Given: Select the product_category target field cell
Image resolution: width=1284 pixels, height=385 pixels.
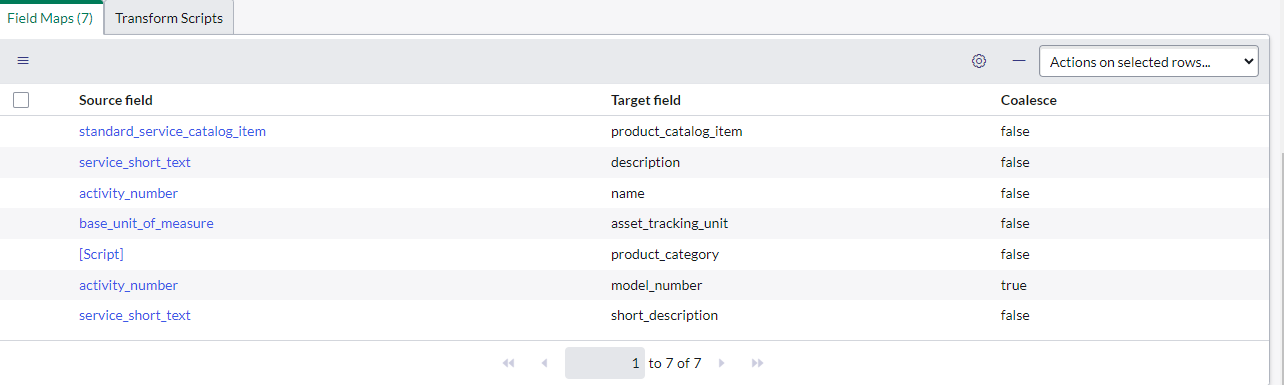Looking at the screenshot, I should (665, 254).
